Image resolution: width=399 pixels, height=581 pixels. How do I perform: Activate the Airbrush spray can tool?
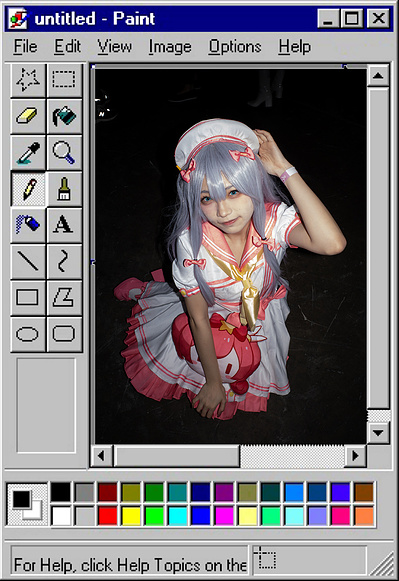point(28,225)
